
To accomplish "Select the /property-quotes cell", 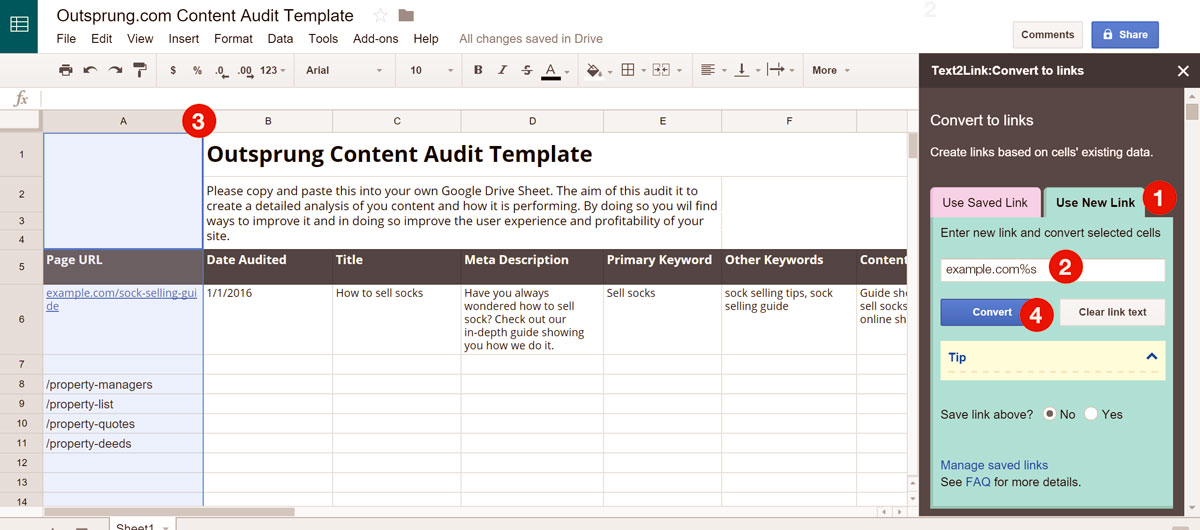I will pos(123,423).
